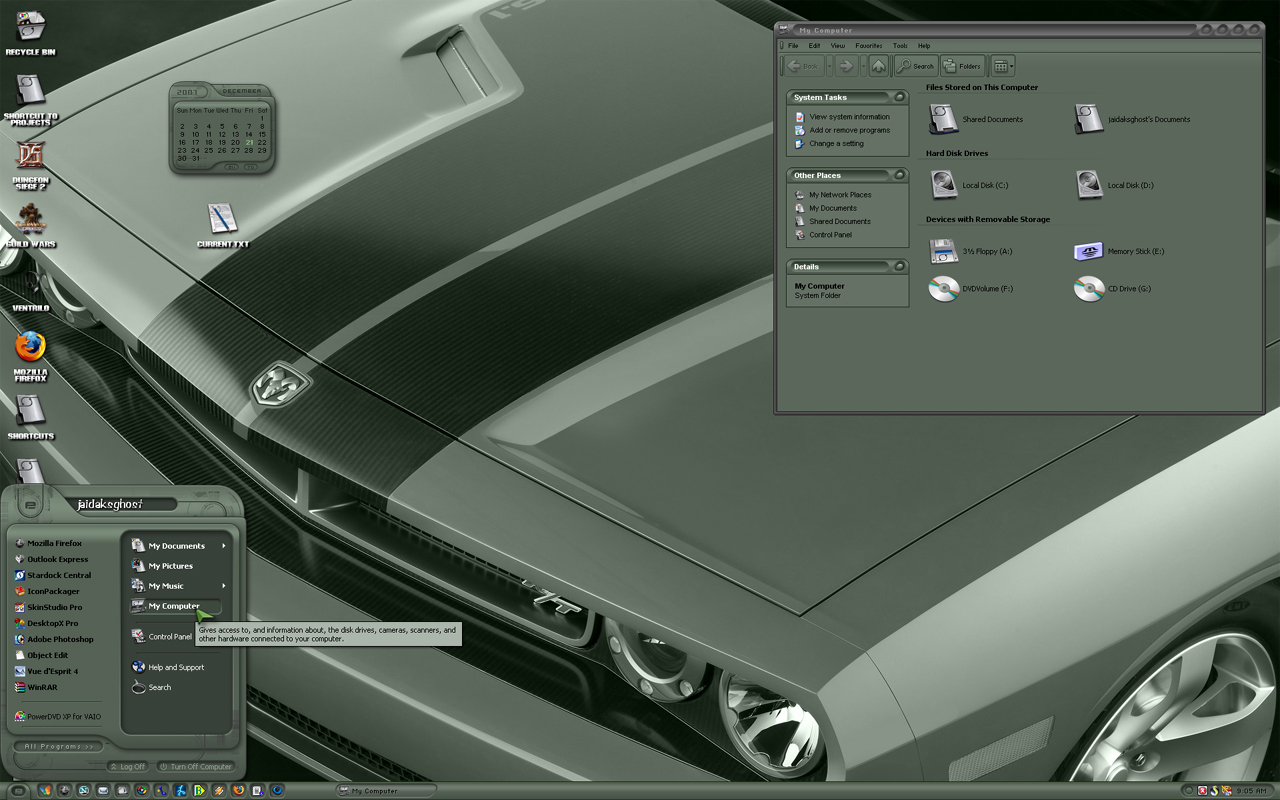Viewport: 1280px width, 800px height.
Task: Expand All Programs list
Action: pyautogui.click(x=58, y=746)
